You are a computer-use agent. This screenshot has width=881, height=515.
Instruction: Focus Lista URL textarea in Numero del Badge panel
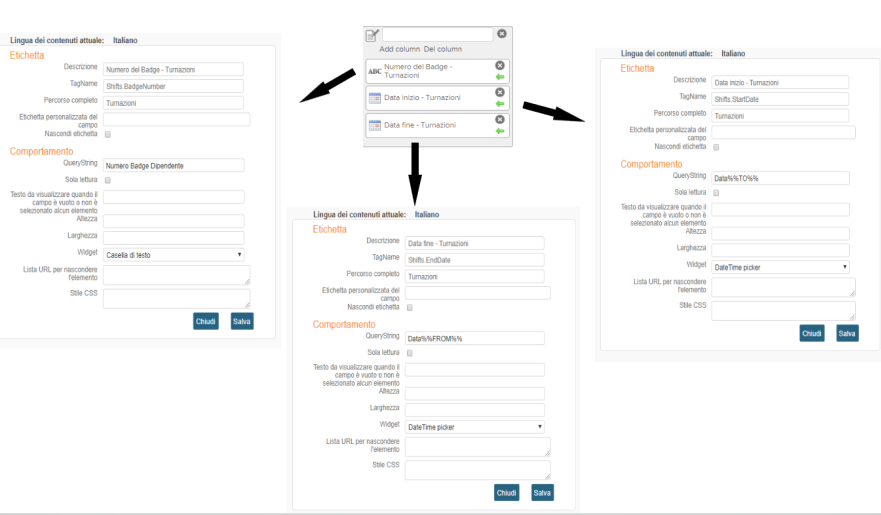[177, 275]
